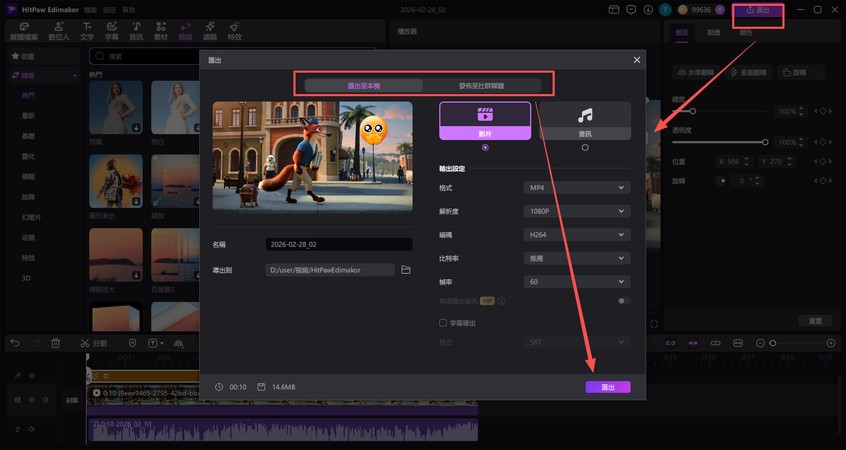This screenshot has height=450, width=846.
Task: Toggle the scale keyframe diamond
Action: (823, 111)
